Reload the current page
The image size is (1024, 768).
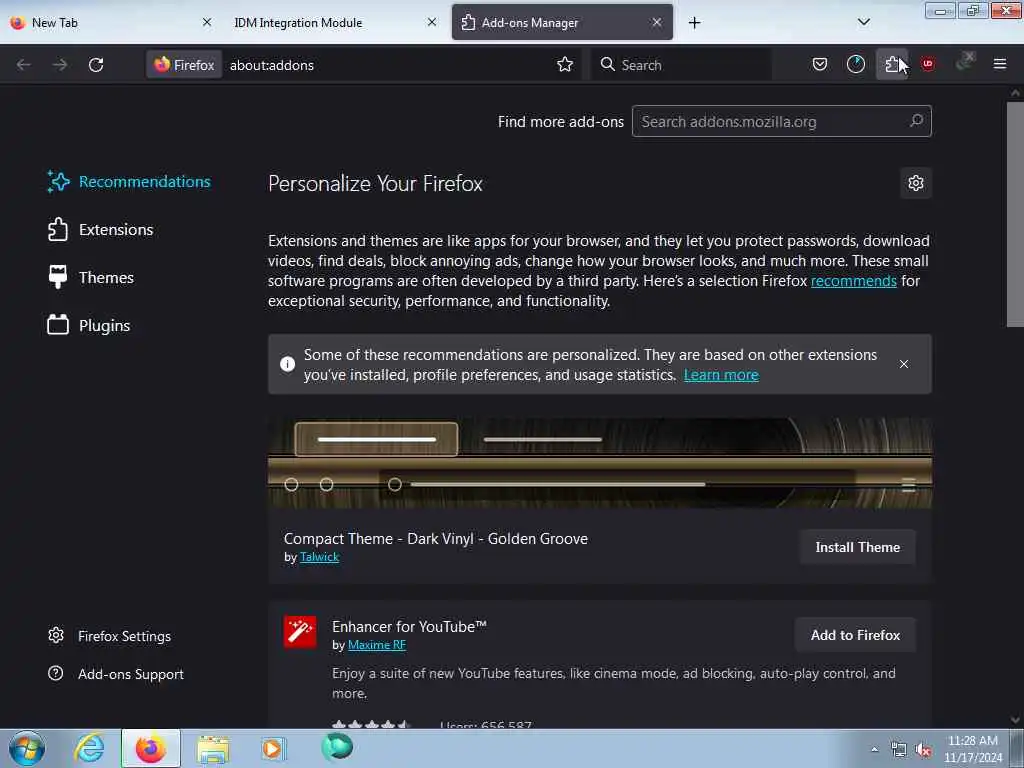(x=96, y=65)
